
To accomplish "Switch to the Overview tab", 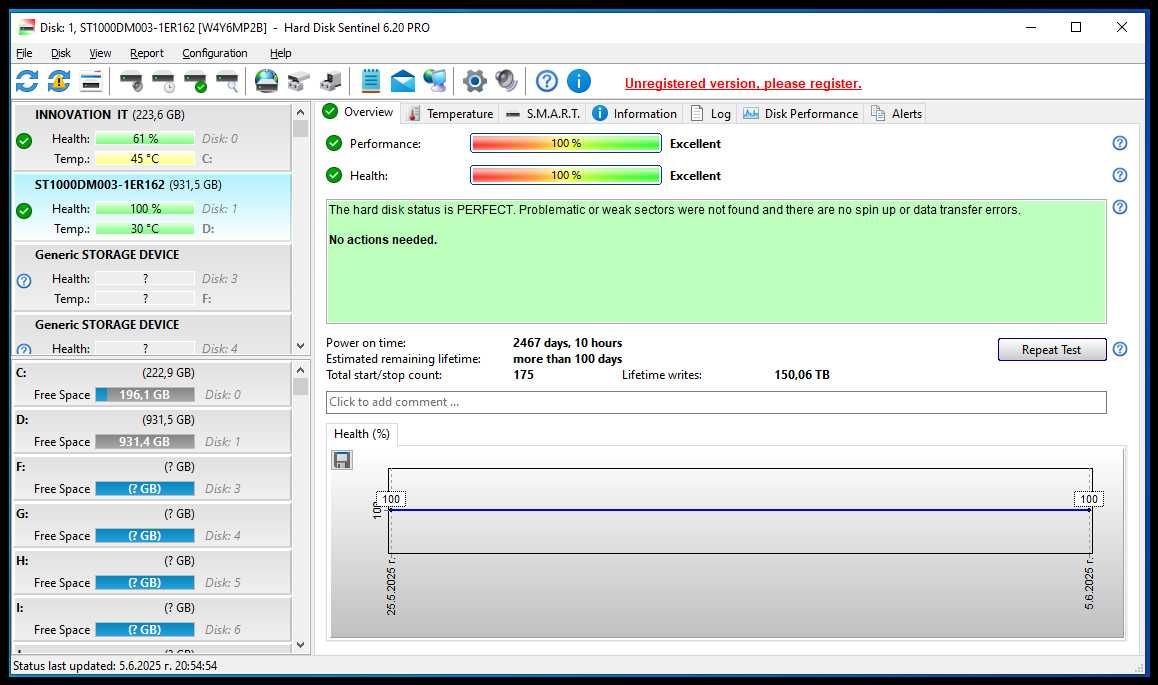I will (x=359, y=112).
